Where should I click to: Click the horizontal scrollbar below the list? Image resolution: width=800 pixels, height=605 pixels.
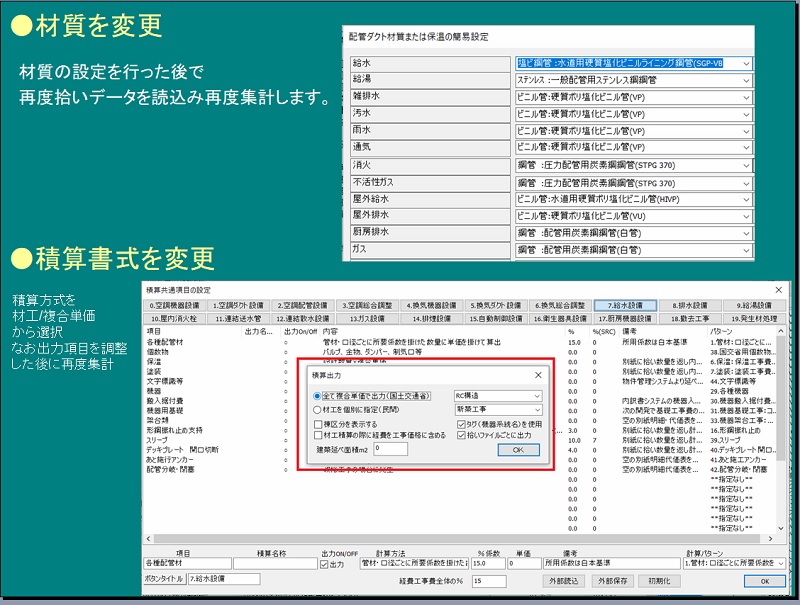coord(459,538)
